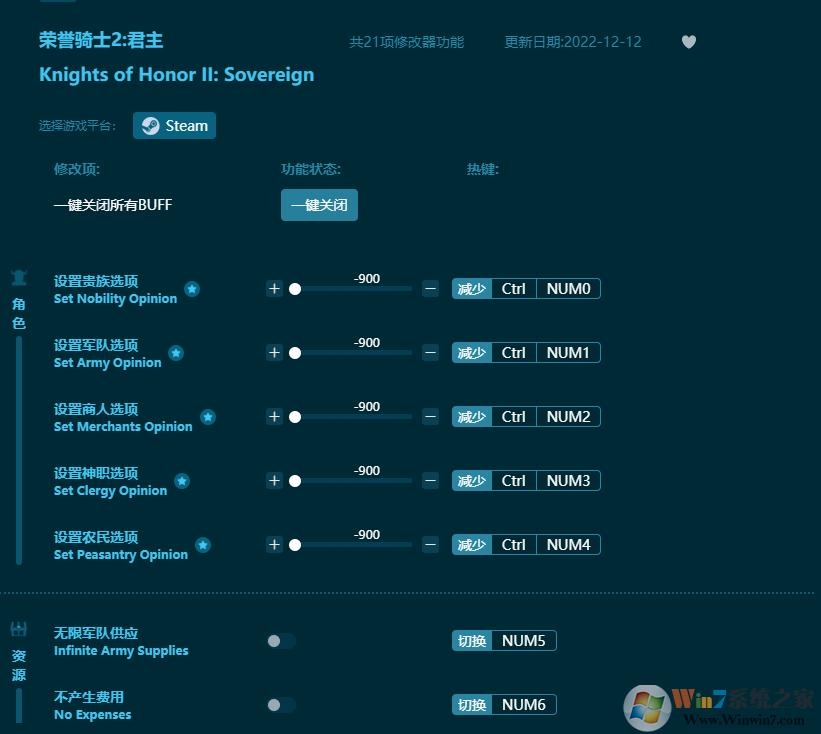The image size is (821, 734).
Task: Select the resources (资源) sidebar icon
Action: [x=19, y=630]
